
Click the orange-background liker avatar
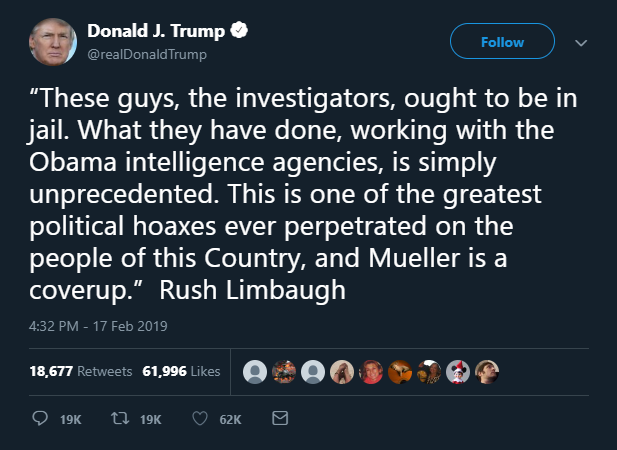coord(399,371)
